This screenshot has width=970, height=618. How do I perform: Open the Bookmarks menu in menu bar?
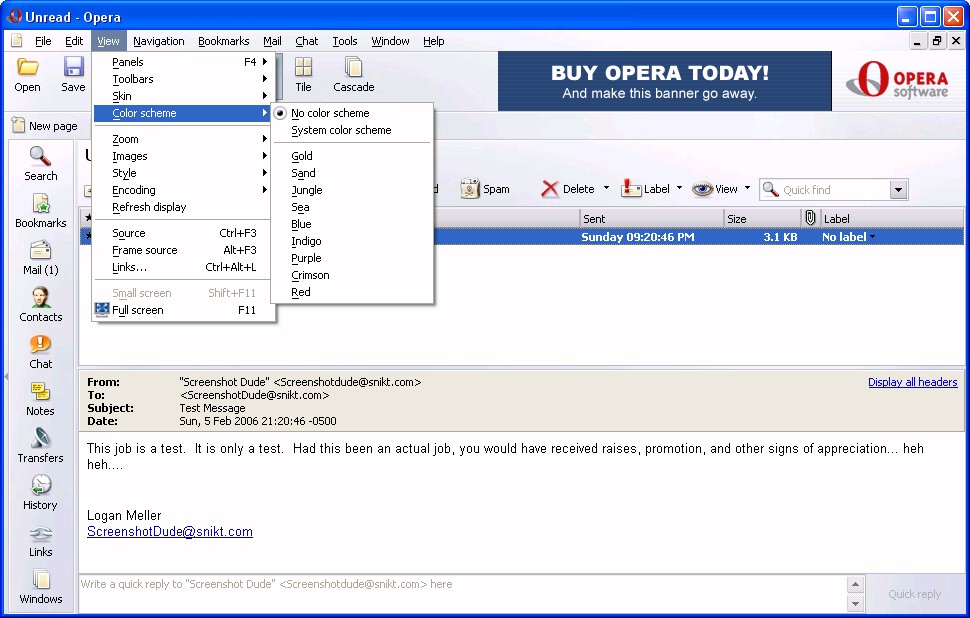pyautogui.click(x=223, y=41)
